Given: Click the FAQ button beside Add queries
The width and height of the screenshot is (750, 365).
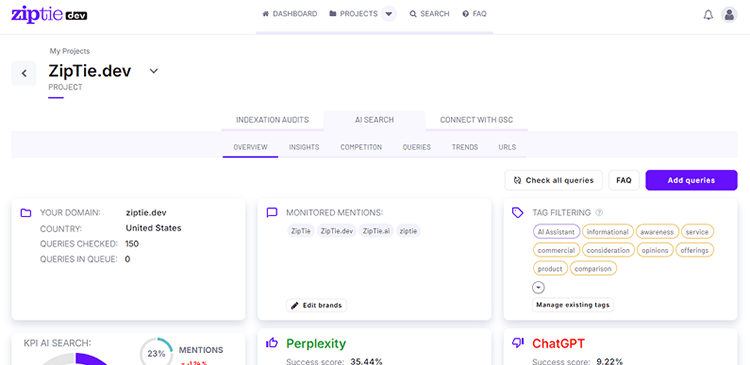Looking at the screenshot, I should 624,180.
